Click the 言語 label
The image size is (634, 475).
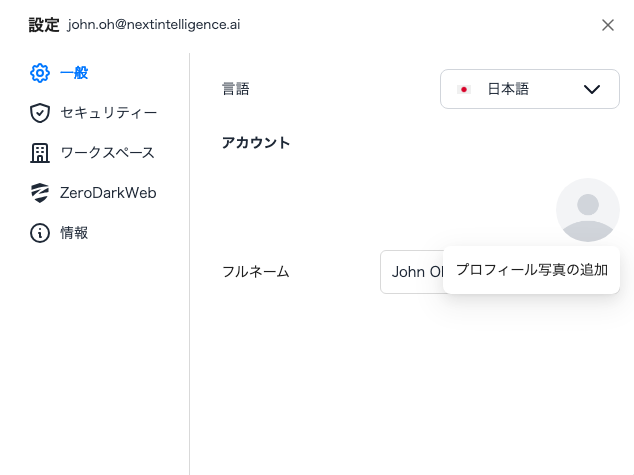[236, 89]
